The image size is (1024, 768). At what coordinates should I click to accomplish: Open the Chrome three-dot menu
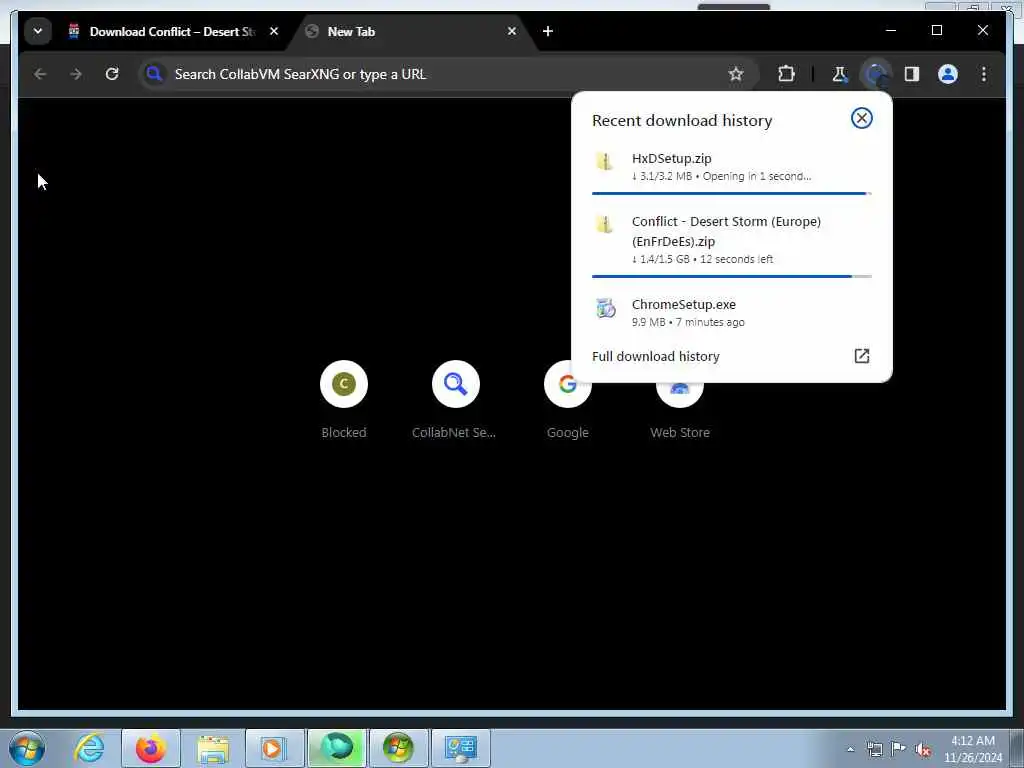pos(984,74)
